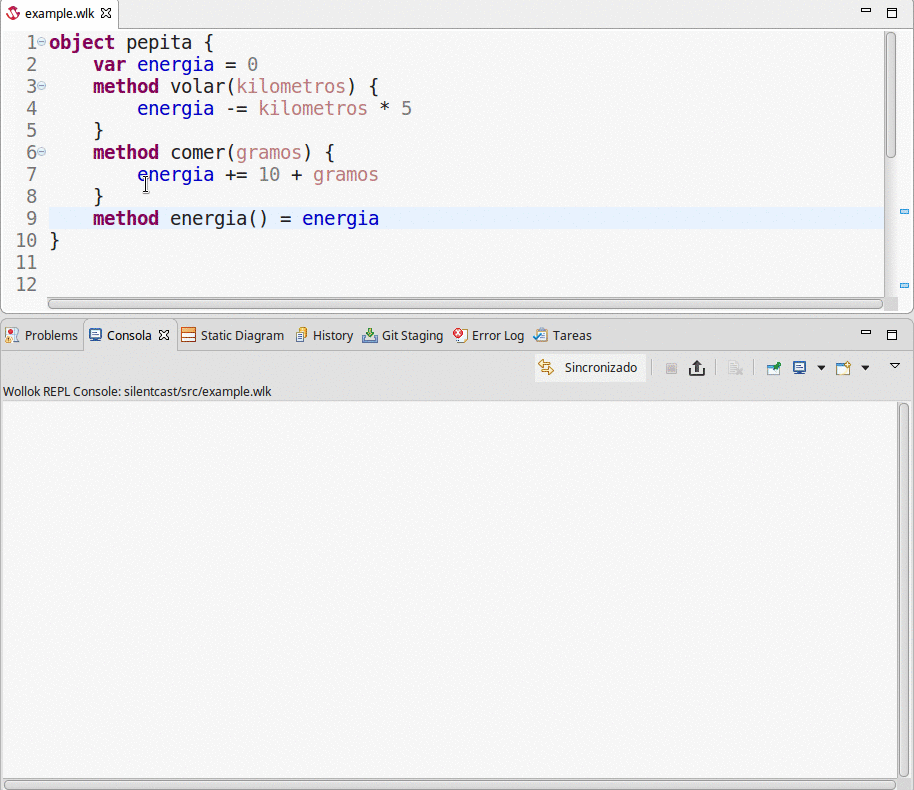Click the terminate console icon
The image size is (914, 790).
[671, 368]
